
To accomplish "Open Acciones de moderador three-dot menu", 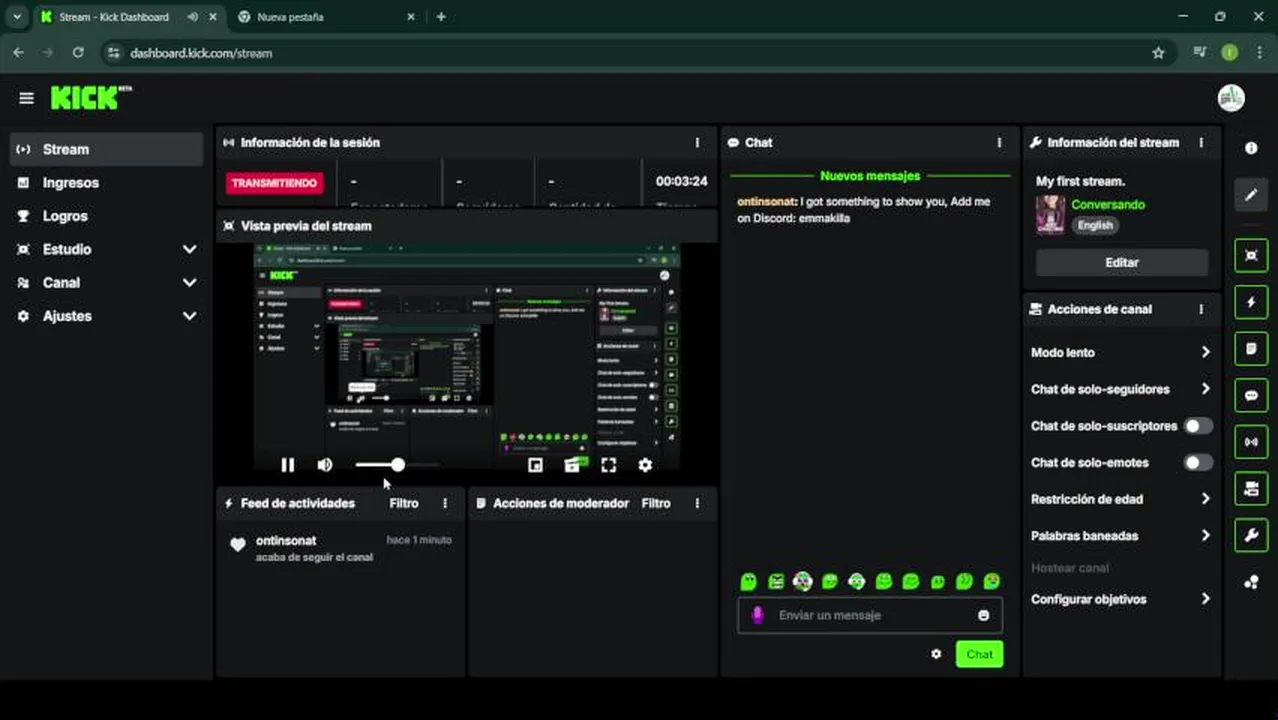I will tap(697, 503).
